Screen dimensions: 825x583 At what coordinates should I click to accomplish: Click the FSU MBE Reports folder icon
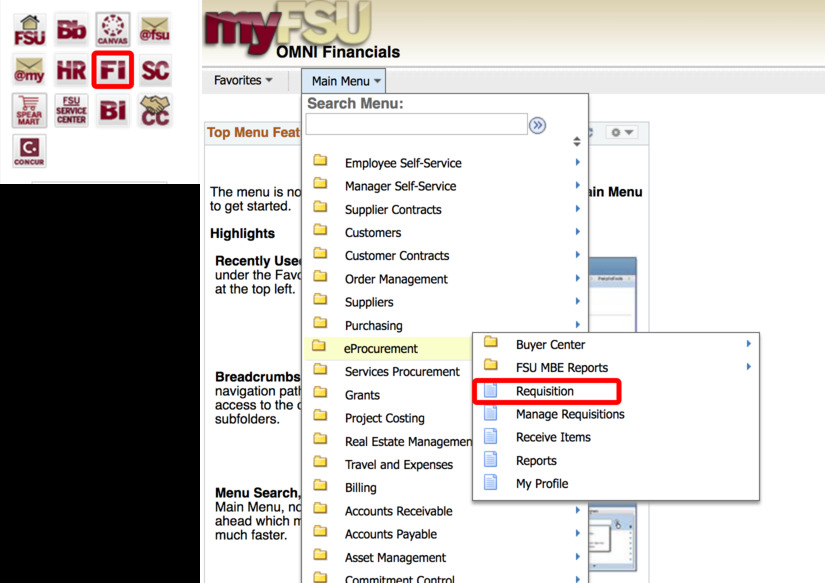click(491, 365)
